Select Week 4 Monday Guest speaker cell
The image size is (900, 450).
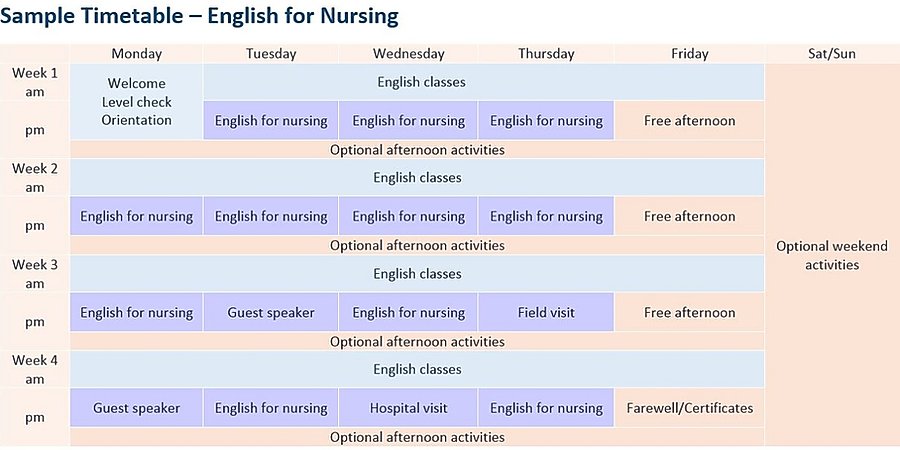point(136,408)
